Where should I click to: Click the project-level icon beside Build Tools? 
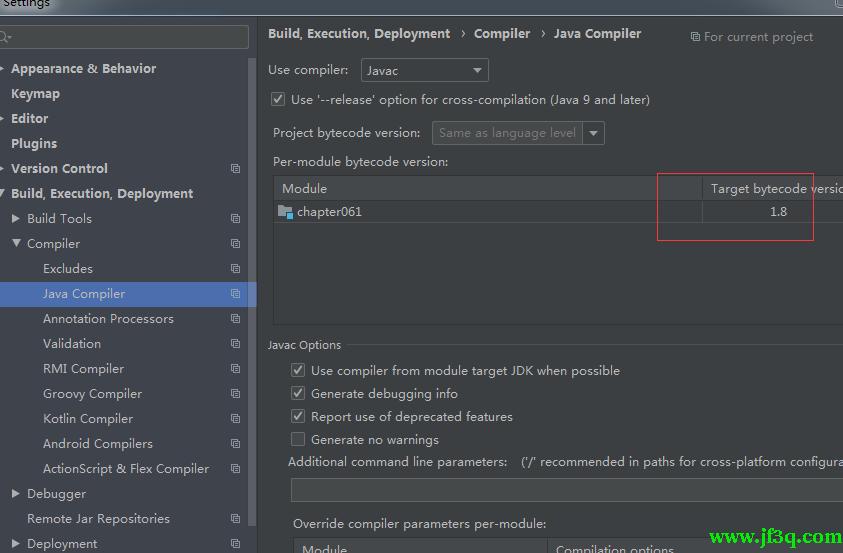[235, 219]
